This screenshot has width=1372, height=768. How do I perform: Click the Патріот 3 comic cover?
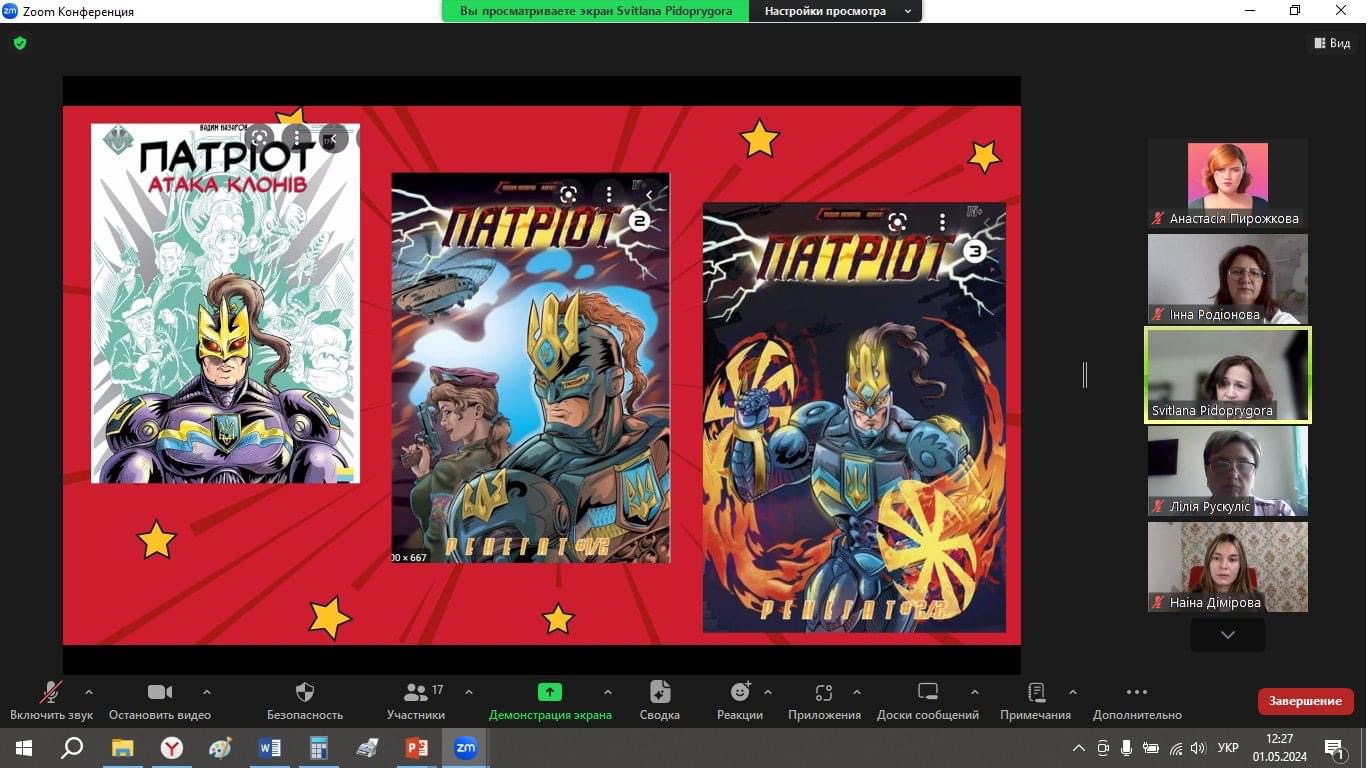pos(854,417)
